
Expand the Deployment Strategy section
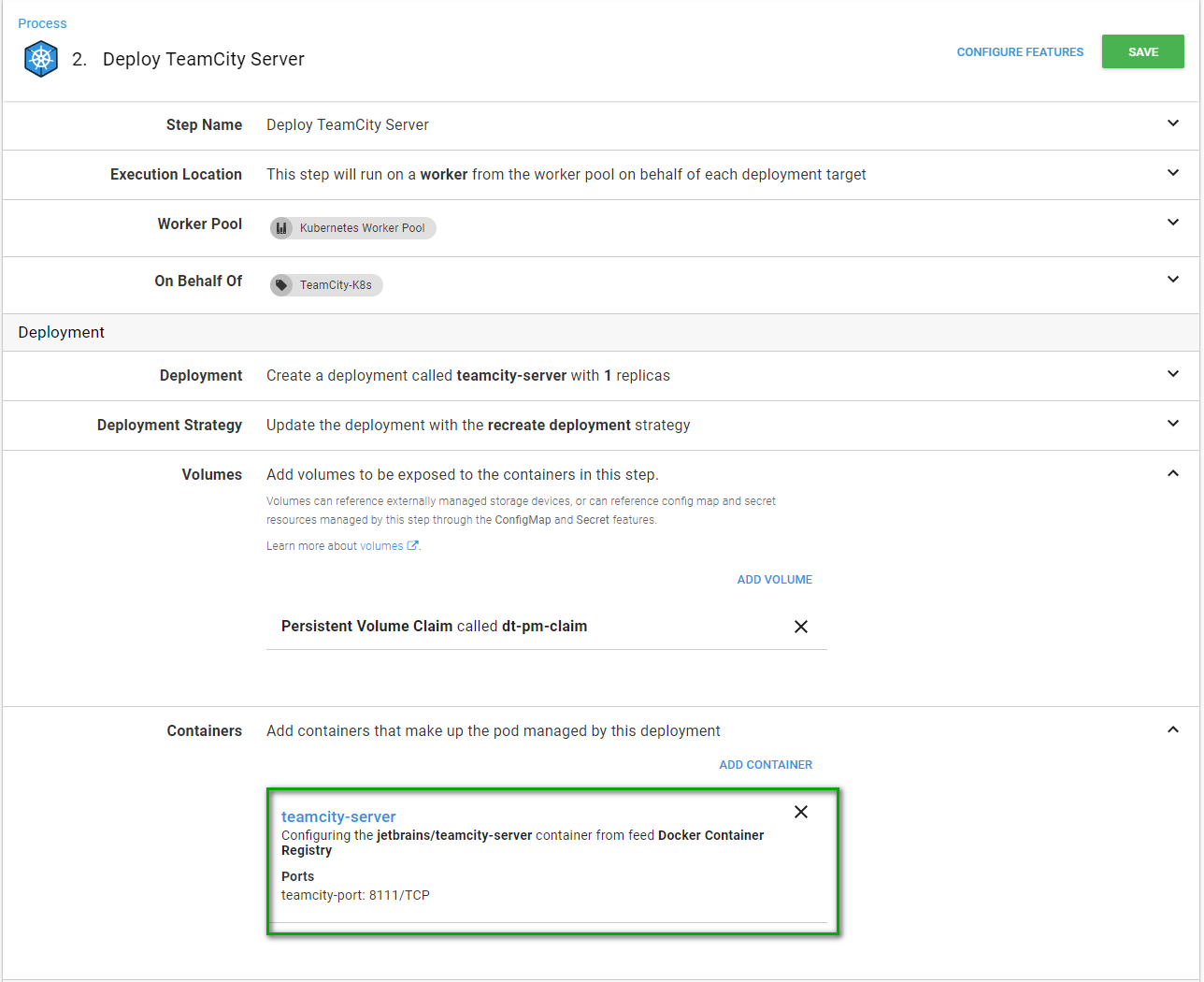click(1173, 424)
